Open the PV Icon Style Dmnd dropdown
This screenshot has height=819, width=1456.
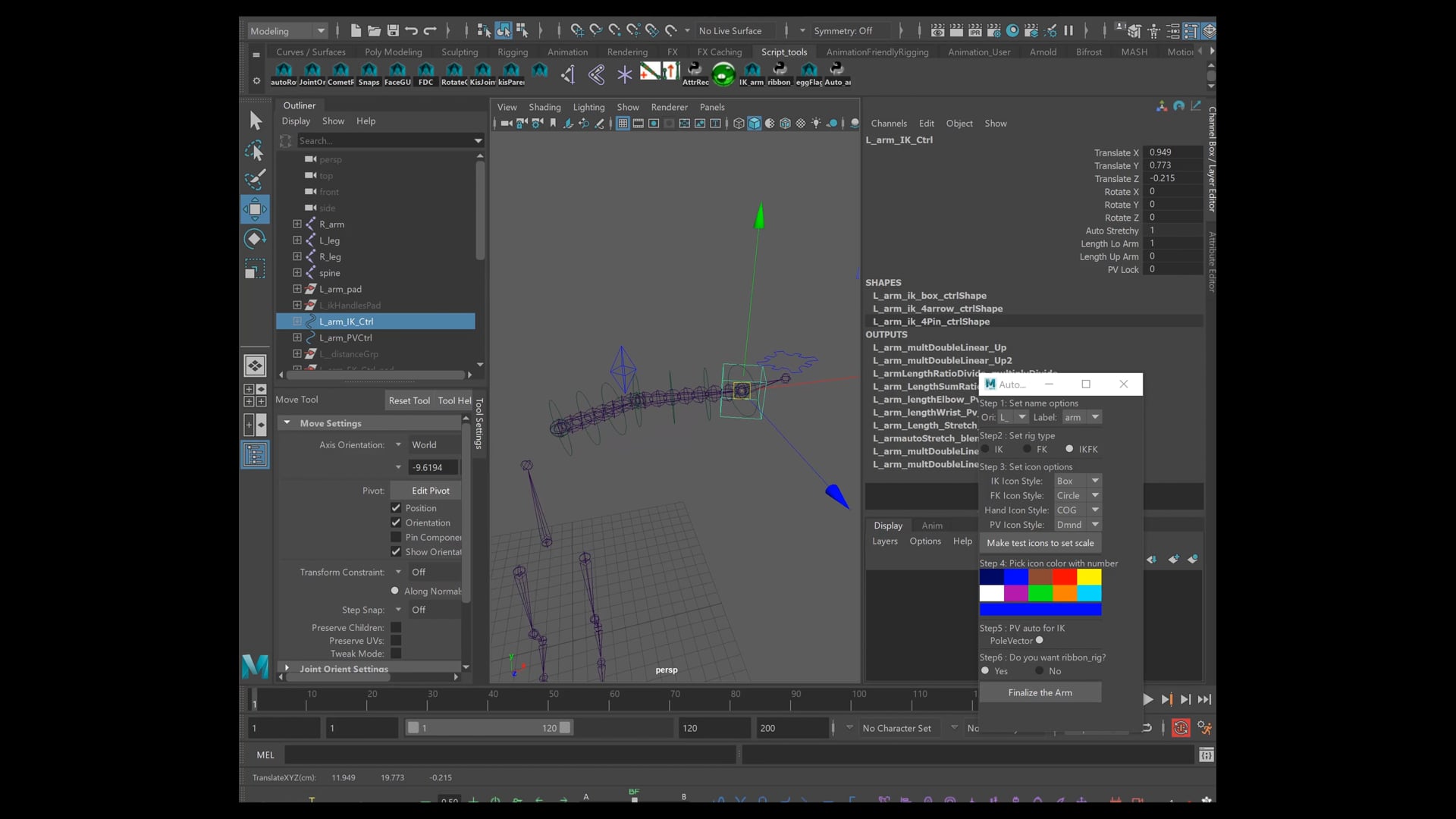click(x=1078, y=525)
